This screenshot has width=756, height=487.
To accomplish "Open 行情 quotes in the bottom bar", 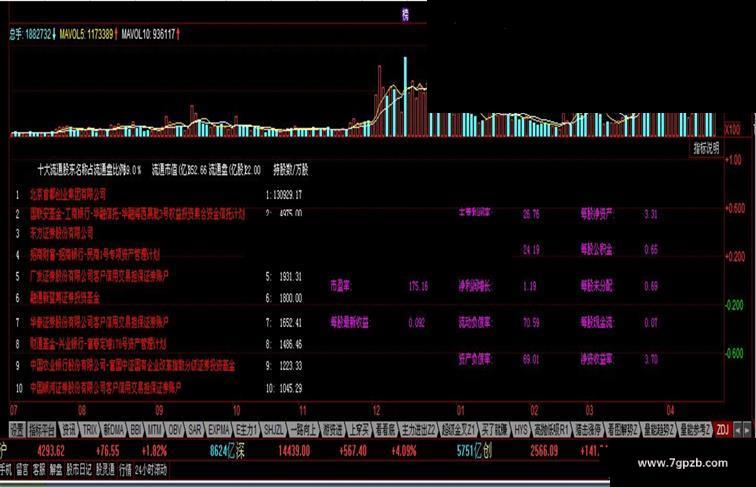I will pos(125,470).
